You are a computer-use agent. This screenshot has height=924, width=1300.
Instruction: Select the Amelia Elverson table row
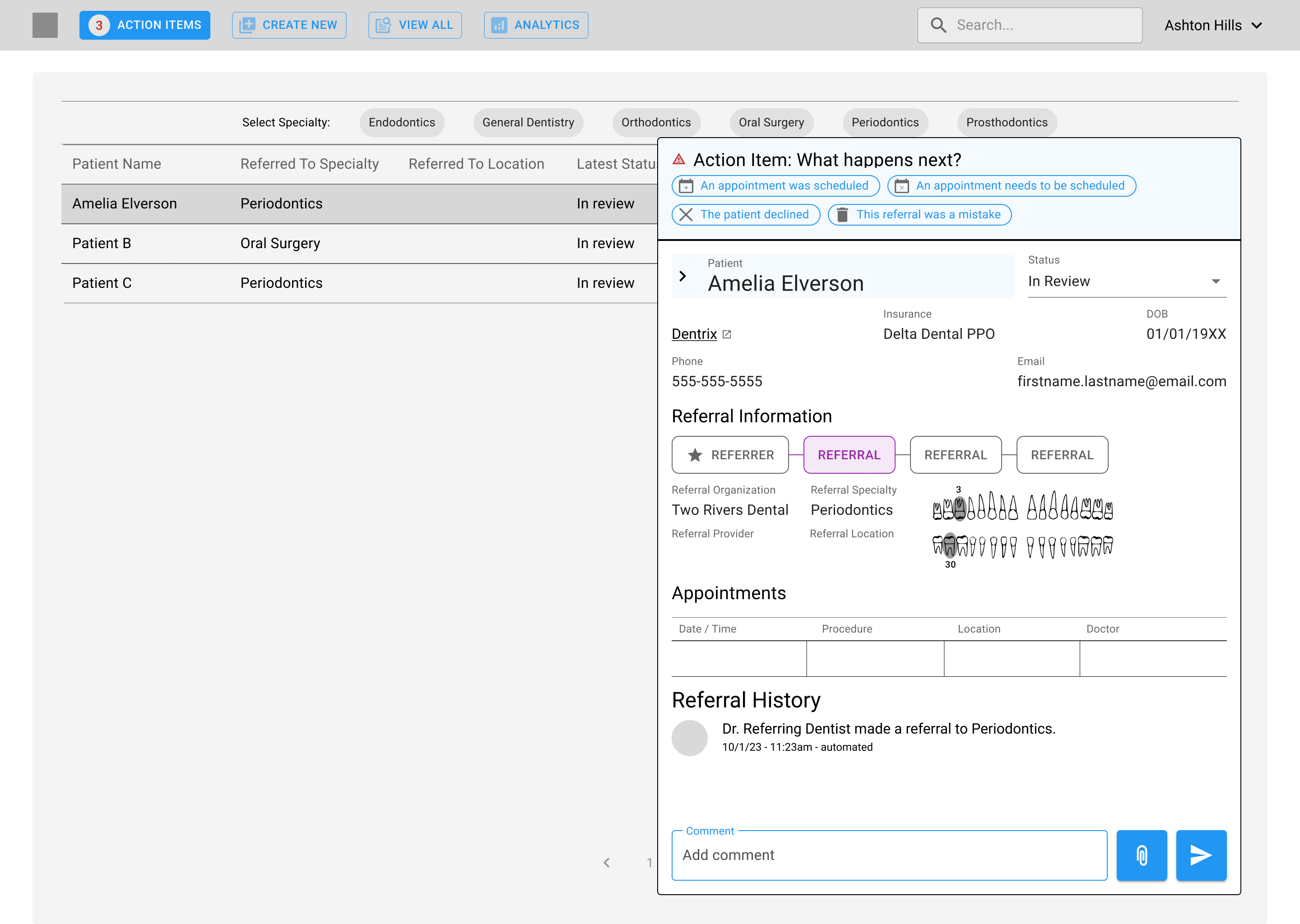[x=359, y=203]
